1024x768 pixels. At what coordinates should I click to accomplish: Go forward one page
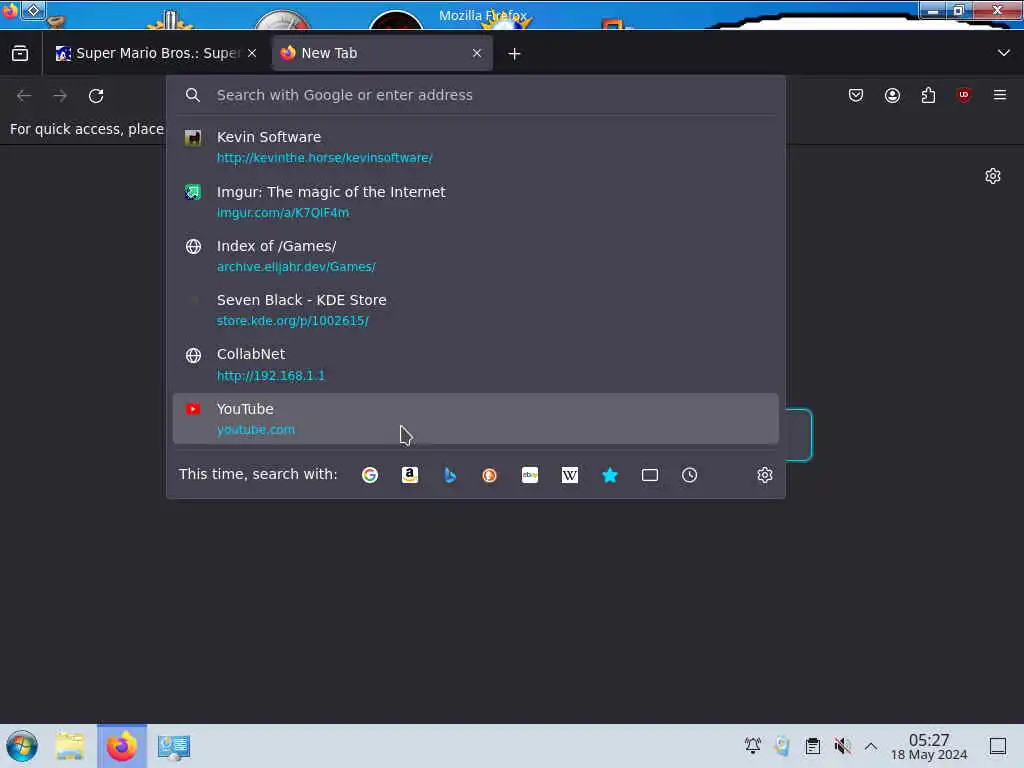[60, 96]
